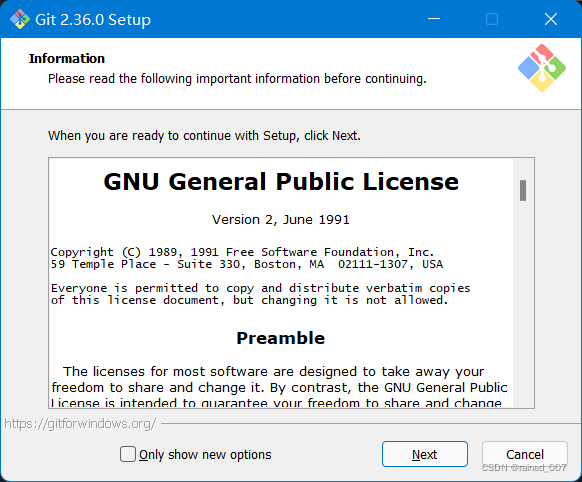The height and width of the screenshot is (482, 582).
Task: Click the Cancel button
Action: 524,454
